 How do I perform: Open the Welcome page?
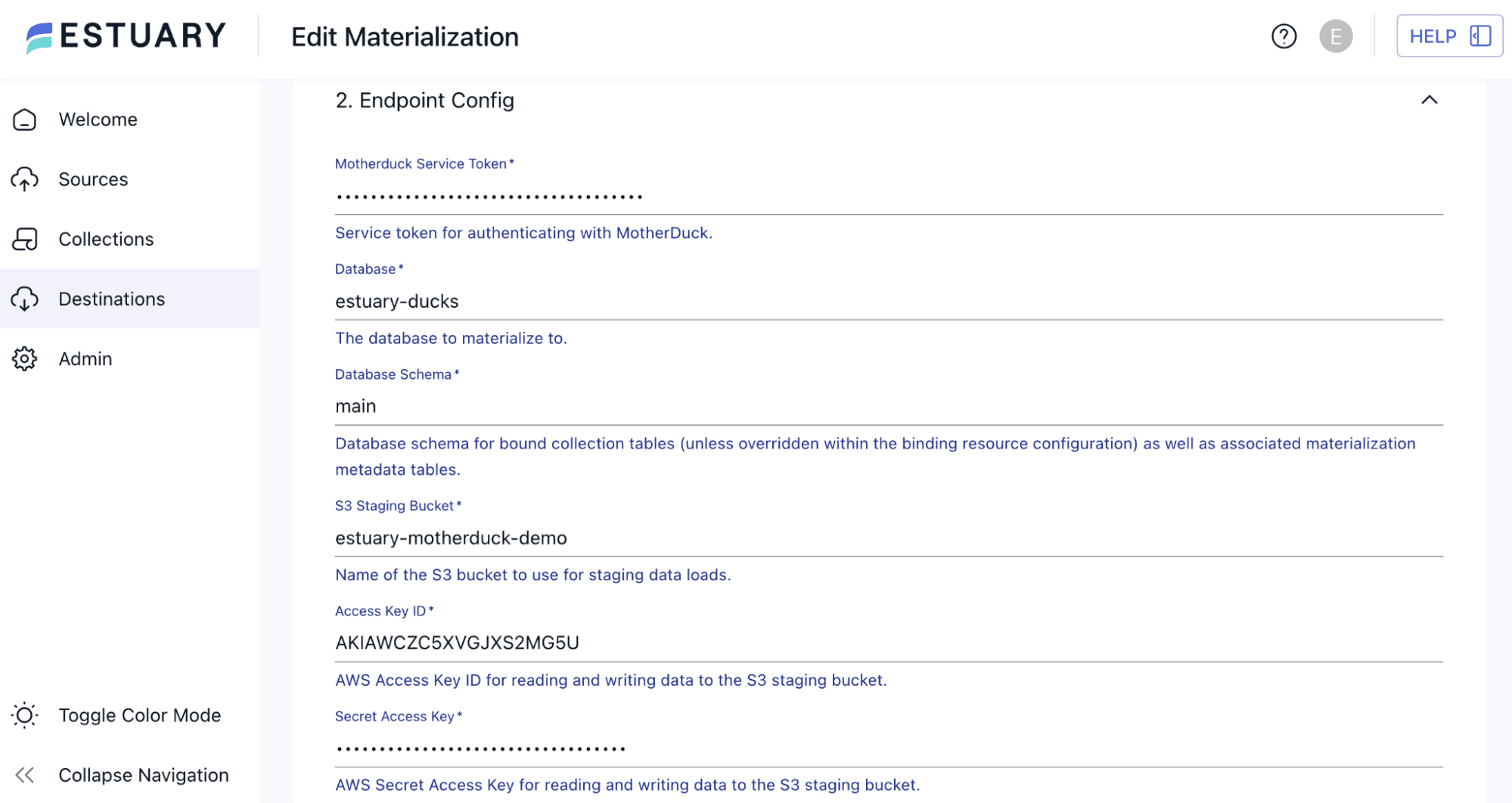pyautogui.click(x=130, y=119)
